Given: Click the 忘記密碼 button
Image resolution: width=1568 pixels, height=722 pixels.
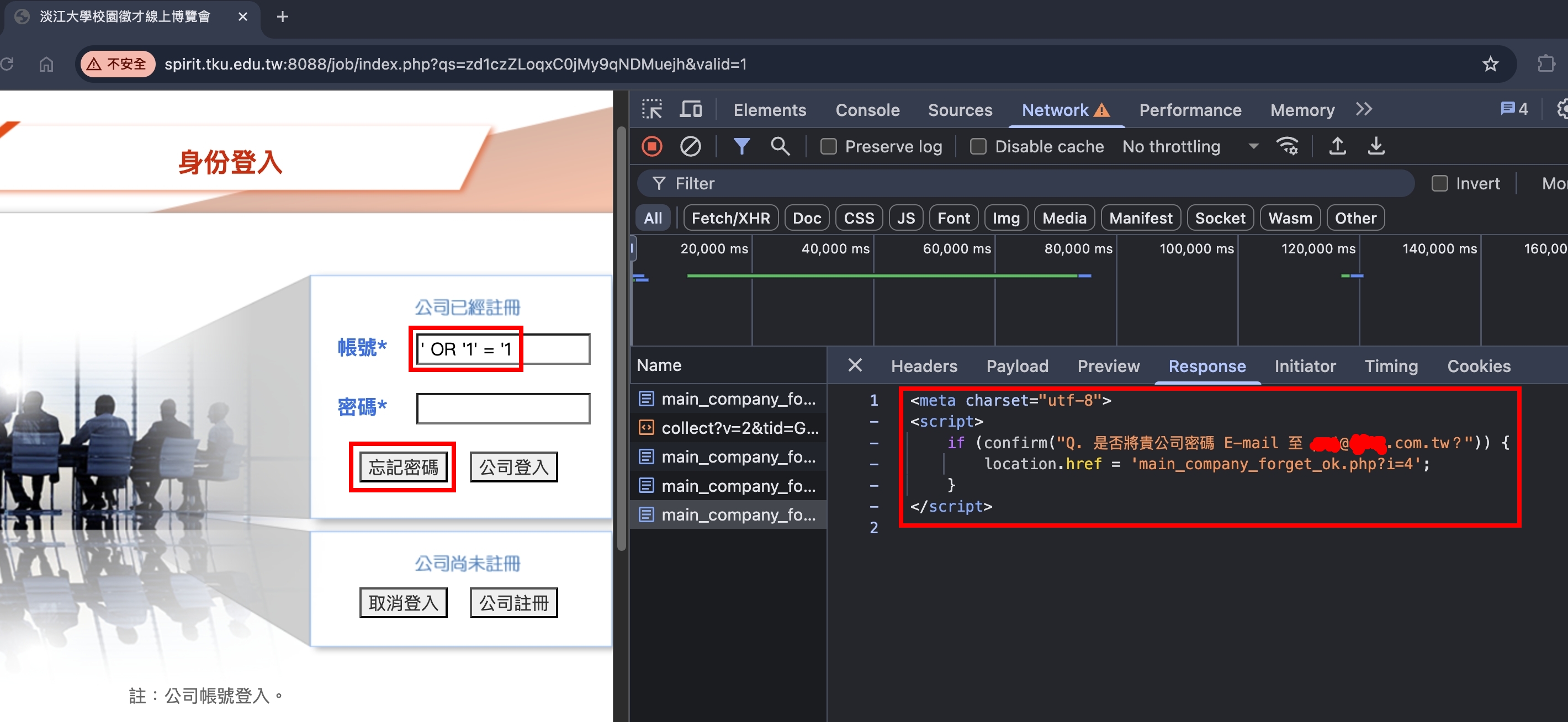Looking at the screenshot, I should tap(403, 467).
